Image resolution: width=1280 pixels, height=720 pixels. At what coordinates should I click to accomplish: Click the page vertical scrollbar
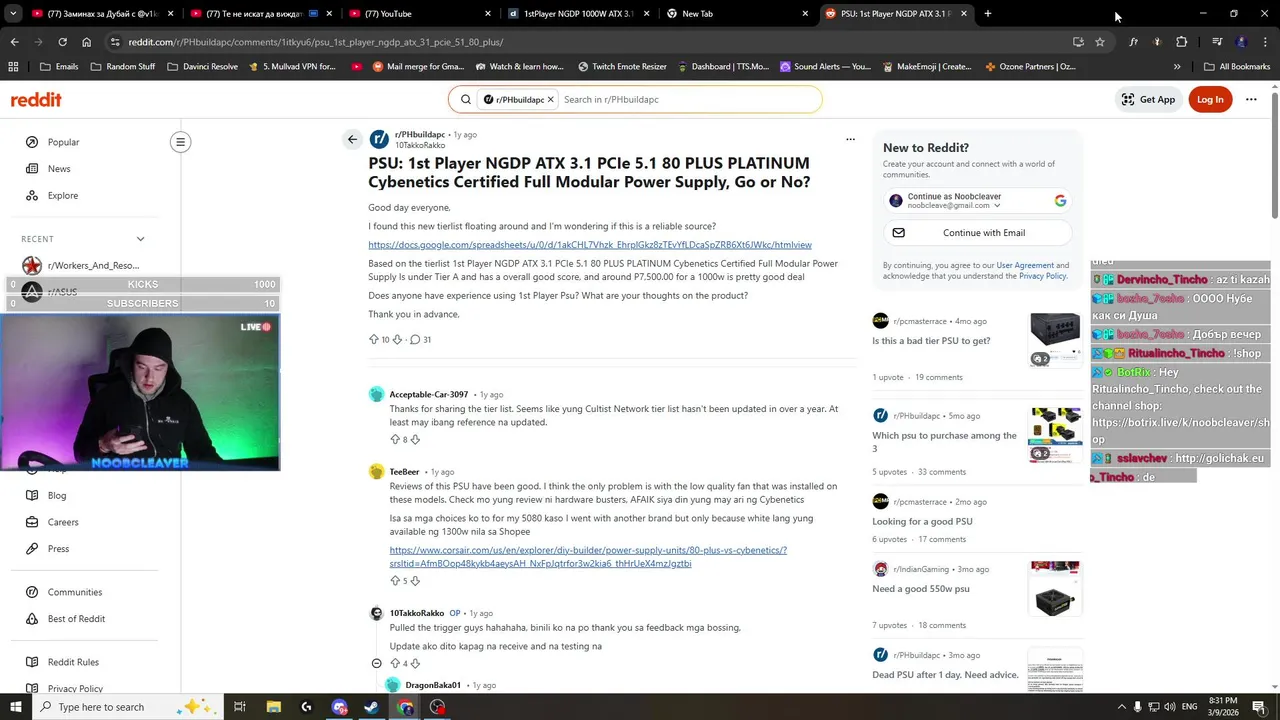click(1274, 155)
